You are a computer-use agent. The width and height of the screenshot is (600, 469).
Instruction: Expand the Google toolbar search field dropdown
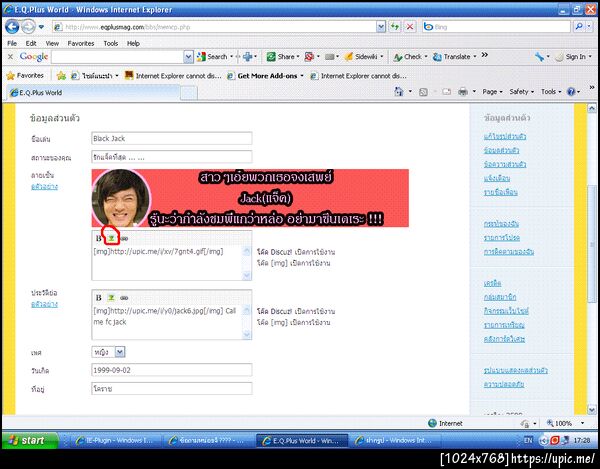click(188, 57)
